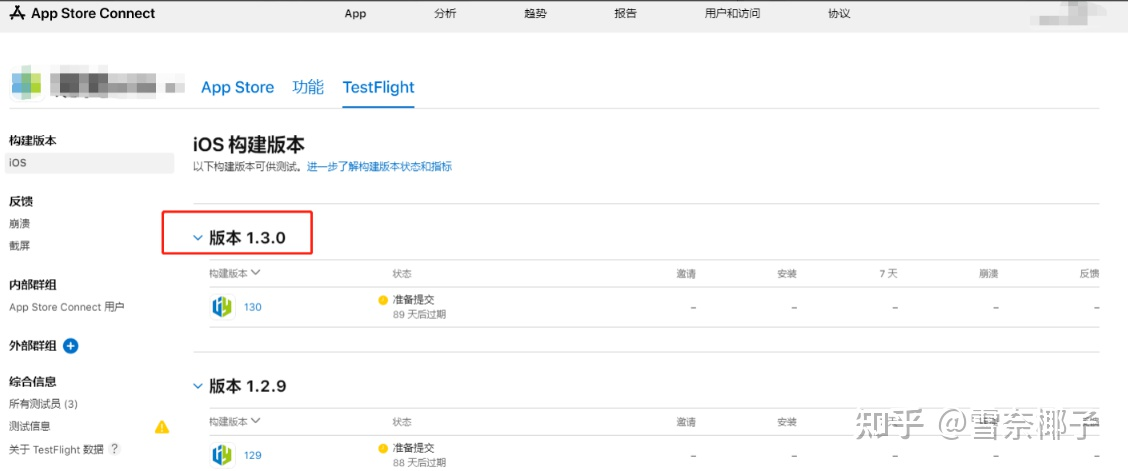The width and height of the screenshot is (1128, 471).
Task: Select iOS under 构建版本 sidebar
Action: tap(89, 163)
